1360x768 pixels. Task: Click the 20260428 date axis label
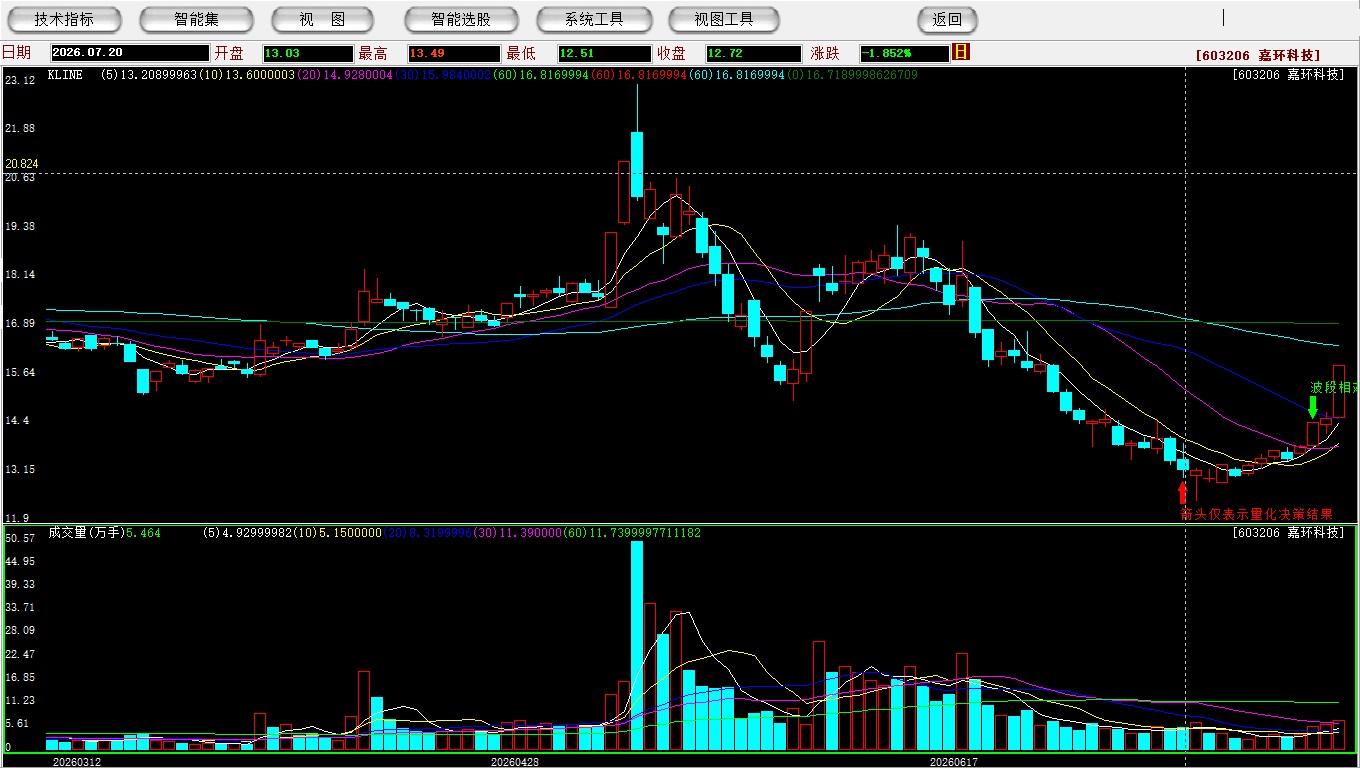(x=515, y=762)
